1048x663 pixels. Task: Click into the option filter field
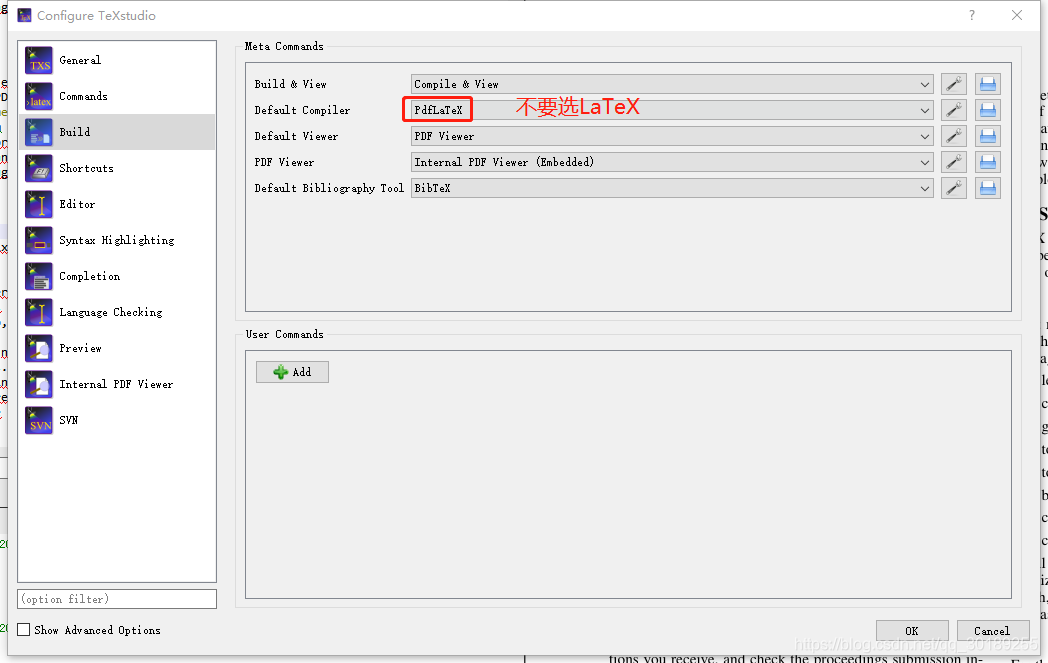pos(117,599)
